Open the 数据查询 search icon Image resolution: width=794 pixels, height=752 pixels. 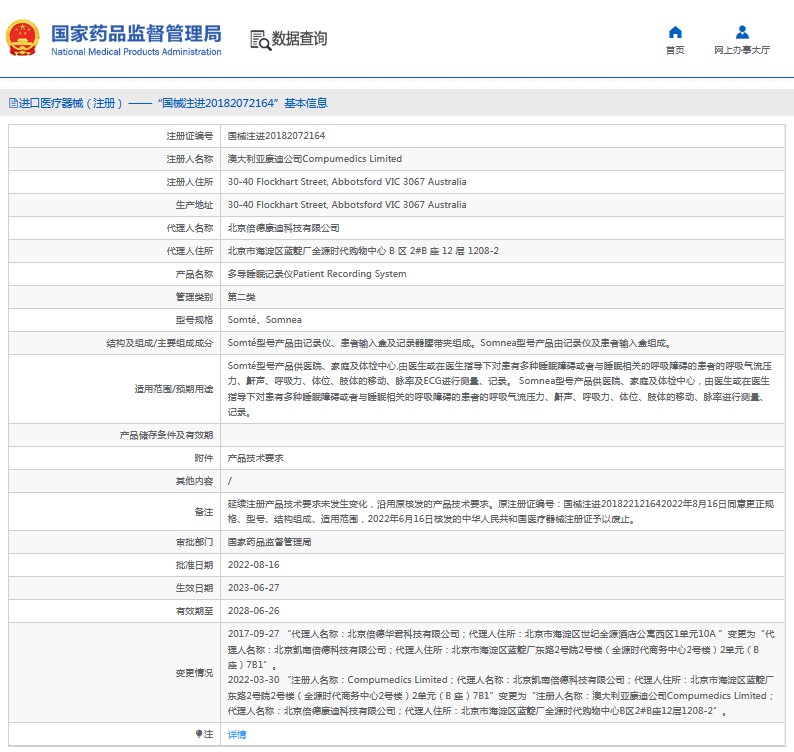pos(260,40)
